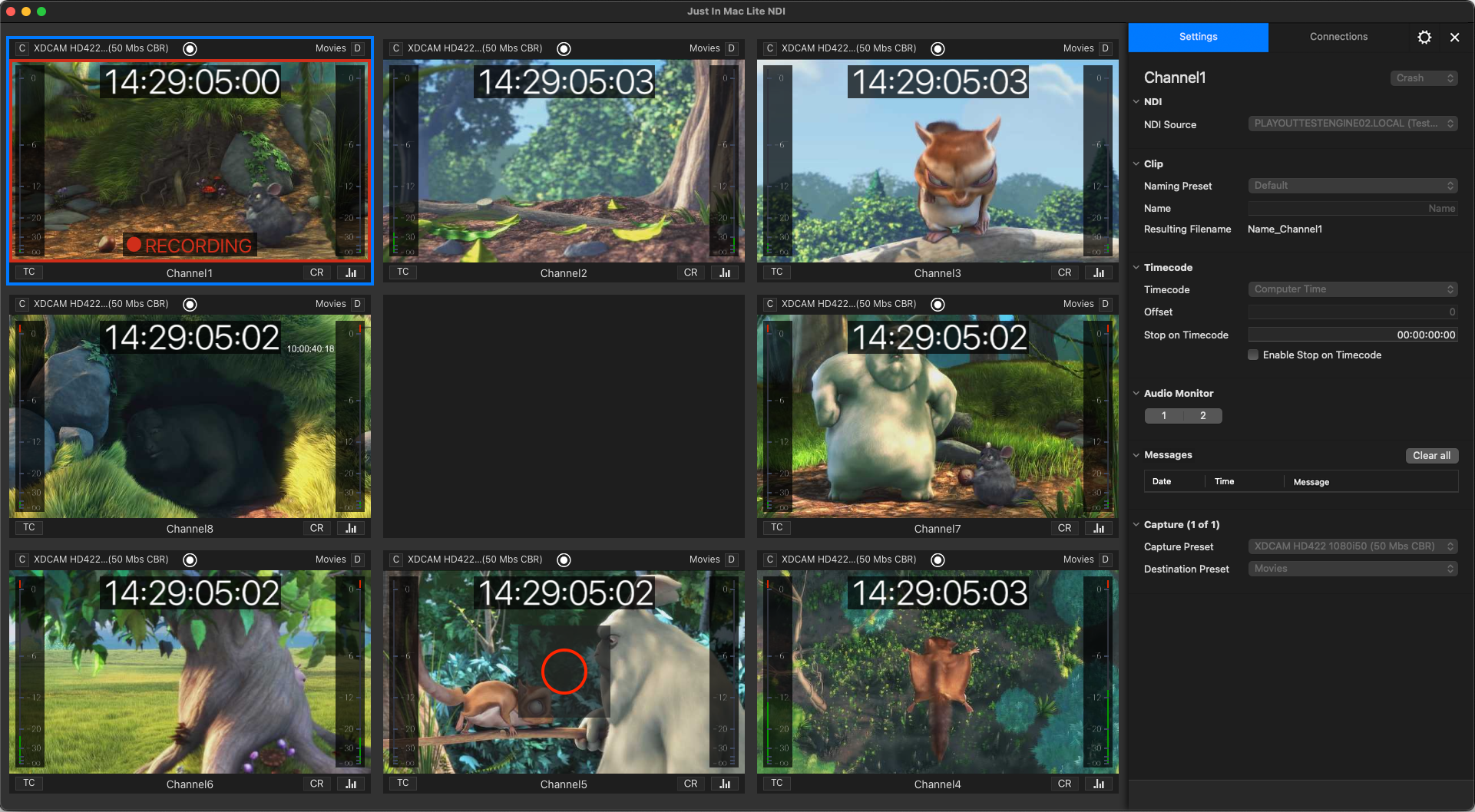1475x812 pixels.
Task: Close the settings side panel
Action: pos(1454,37)
